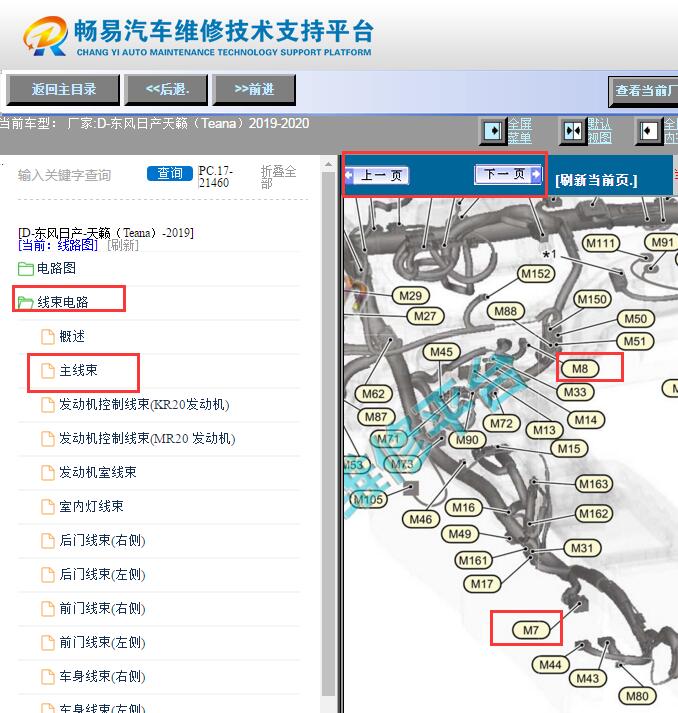
Task: Open the 概述 document
Action: point(72,336)
